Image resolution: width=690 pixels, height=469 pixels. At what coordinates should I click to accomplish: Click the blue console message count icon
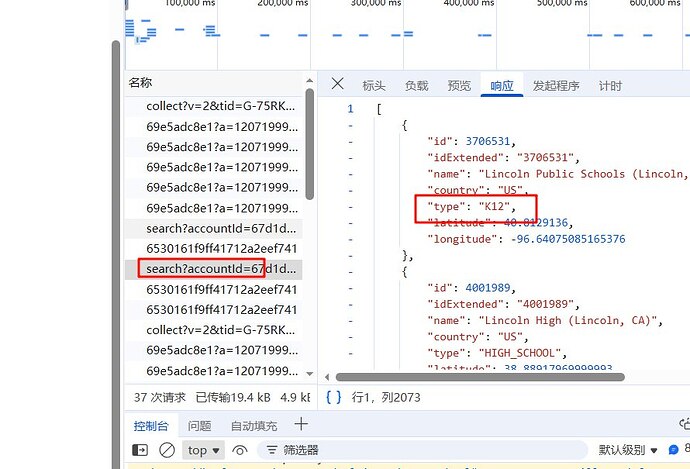pyautogui.click(x=673, y=450)
